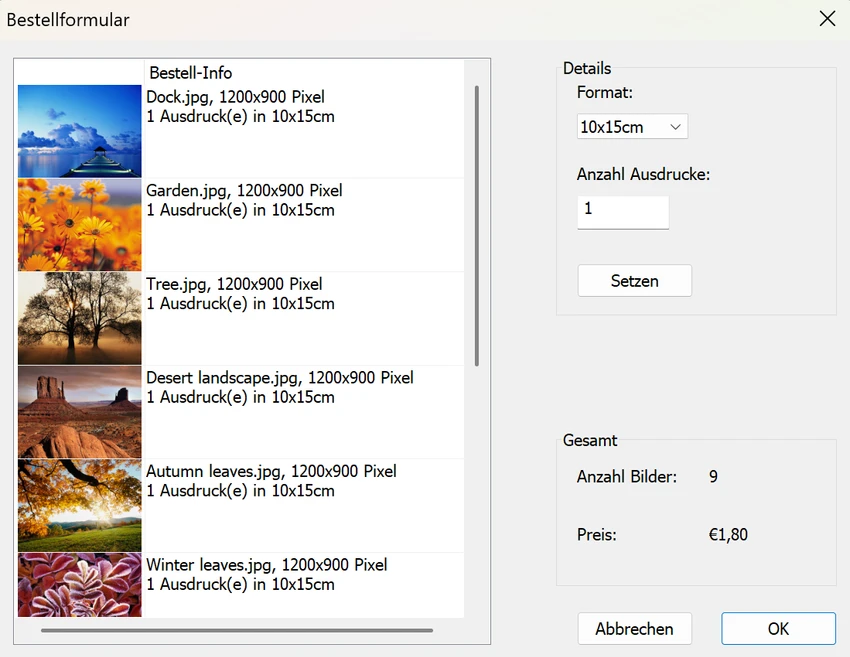850x657 pixels.
Task: Click the Bestell-Info column header
Action: click(x=191, y=73)
